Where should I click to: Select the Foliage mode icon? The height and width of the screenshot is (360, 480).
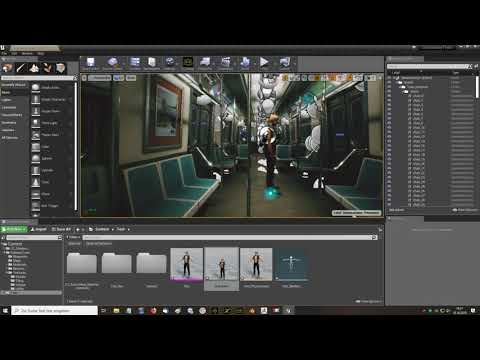(x=47, y=68)
